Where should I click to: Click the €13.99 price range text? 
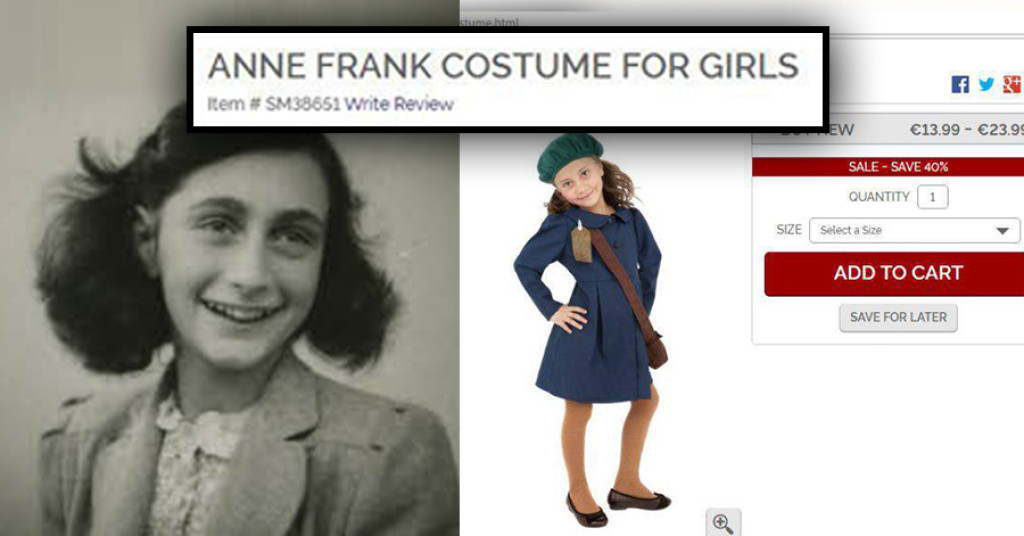coord(967,129)
